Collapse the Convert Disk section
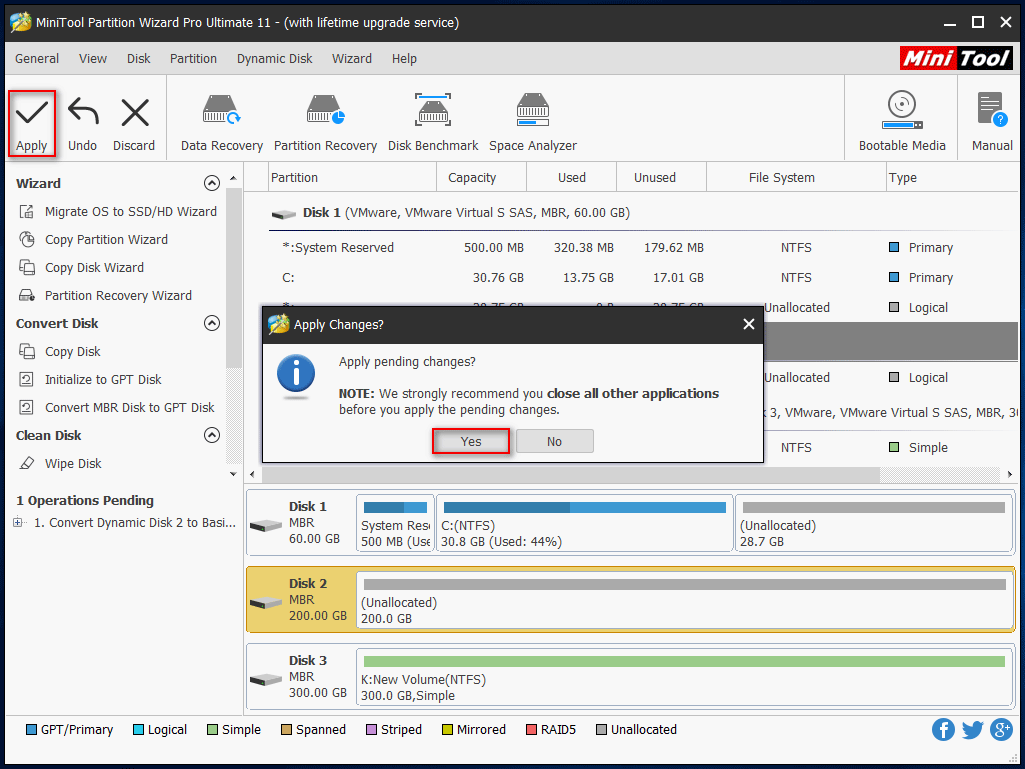Viewport: 1025px width, 769px height. click(x=212, y=323)
